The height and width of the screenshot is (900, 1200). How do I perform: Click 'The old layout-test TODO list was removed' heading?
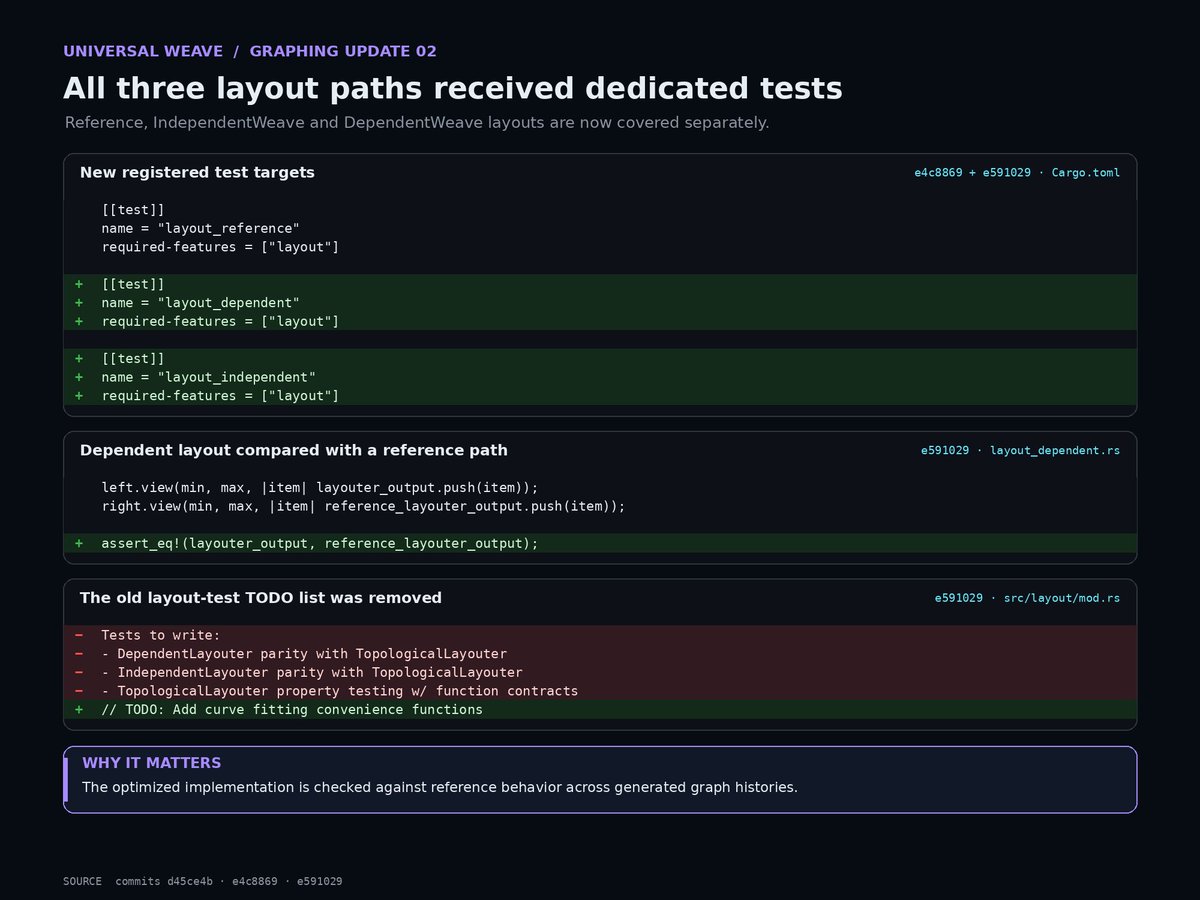coord(261,598)
